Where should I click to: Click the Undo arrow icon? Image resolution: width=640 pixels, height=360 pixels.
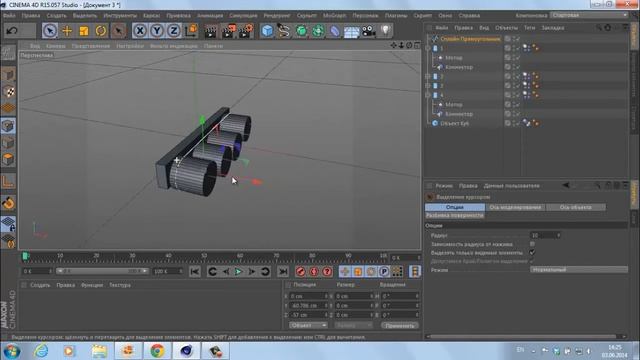click(12, 31)
